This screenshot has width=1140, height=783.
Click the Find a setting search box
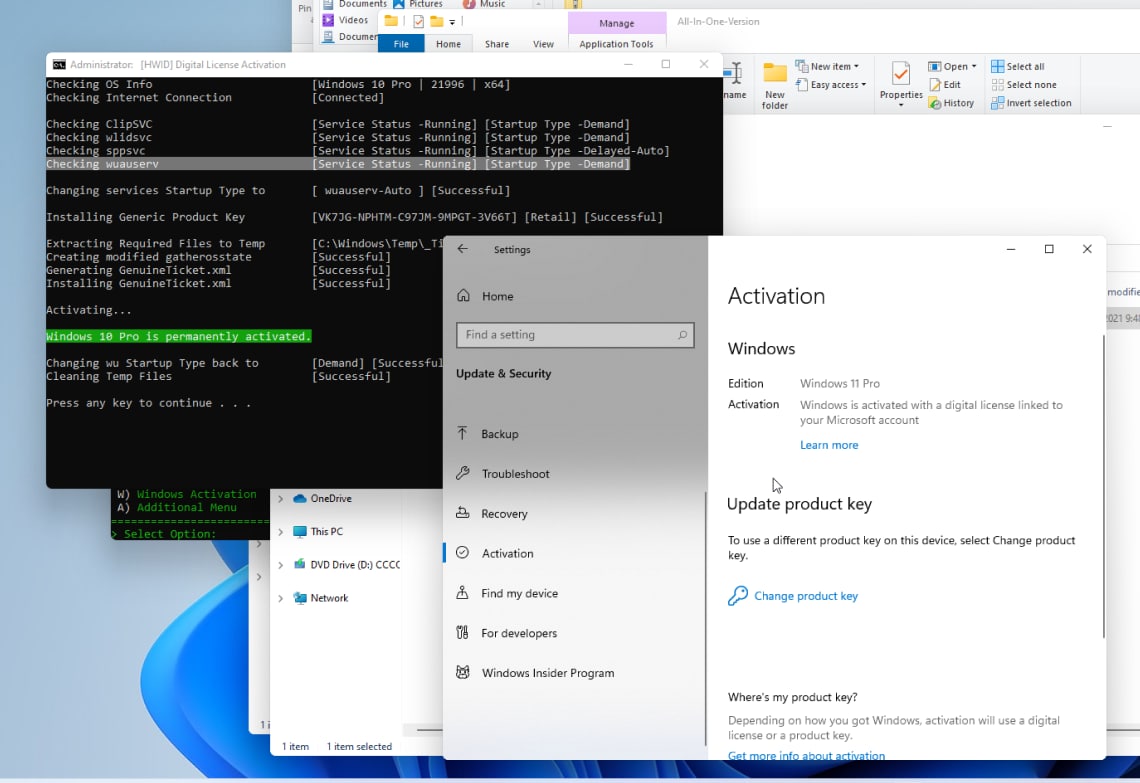click(x=575, y=335)
